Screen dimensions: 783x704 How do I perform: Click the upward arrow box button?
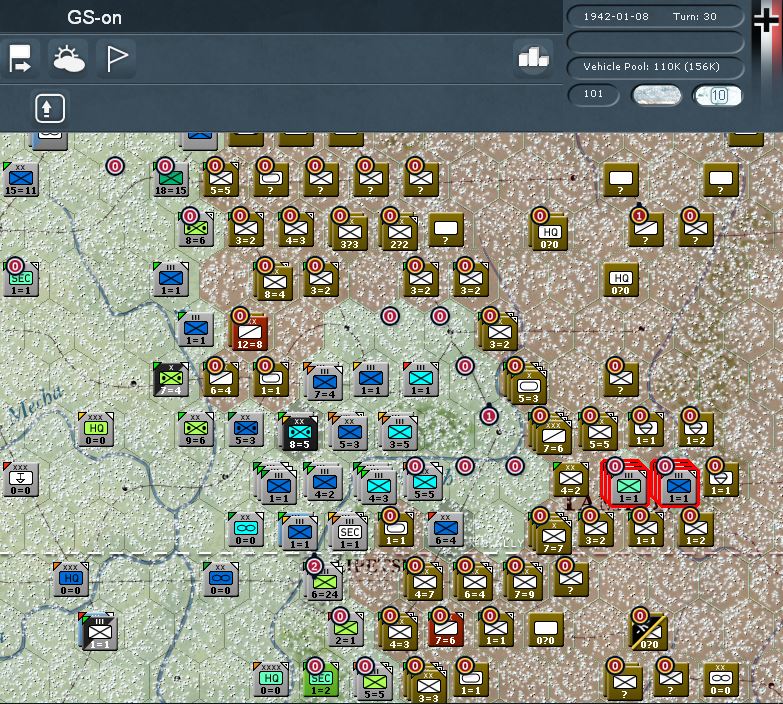[x=49, y=108]
